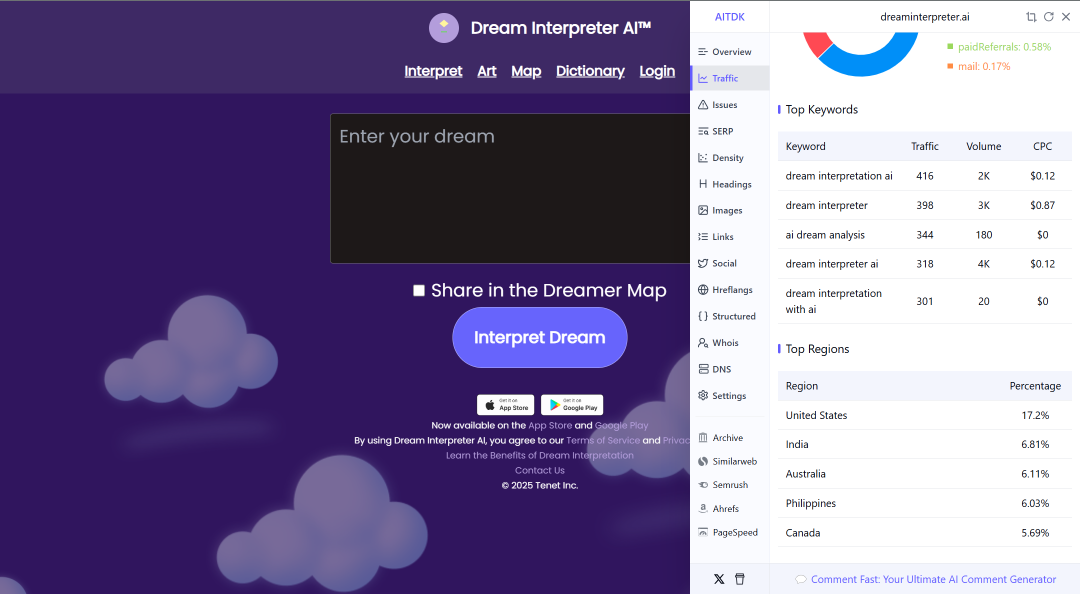Click the India region row
The width and height of the screenshot is (1080, 594).
coord(924,444)
